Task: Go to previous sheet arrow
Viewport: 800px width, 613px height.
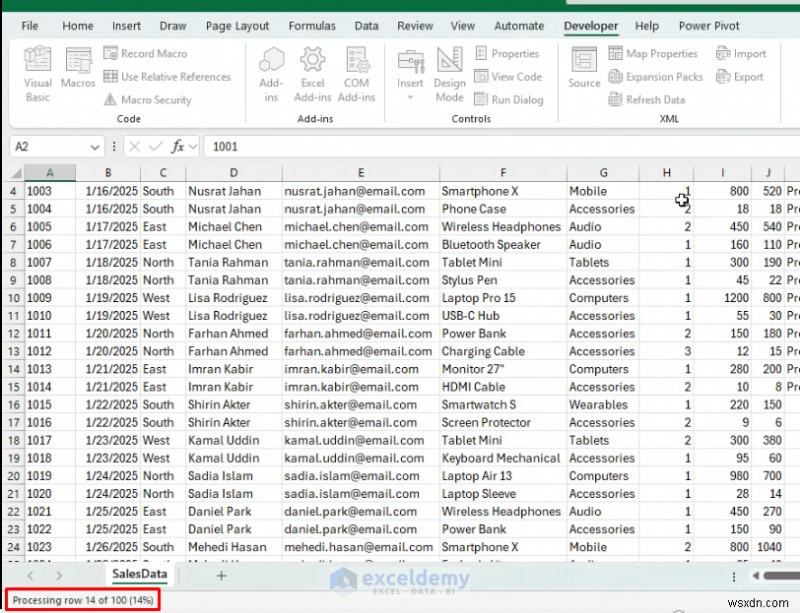Action: [x=30, y=576]
